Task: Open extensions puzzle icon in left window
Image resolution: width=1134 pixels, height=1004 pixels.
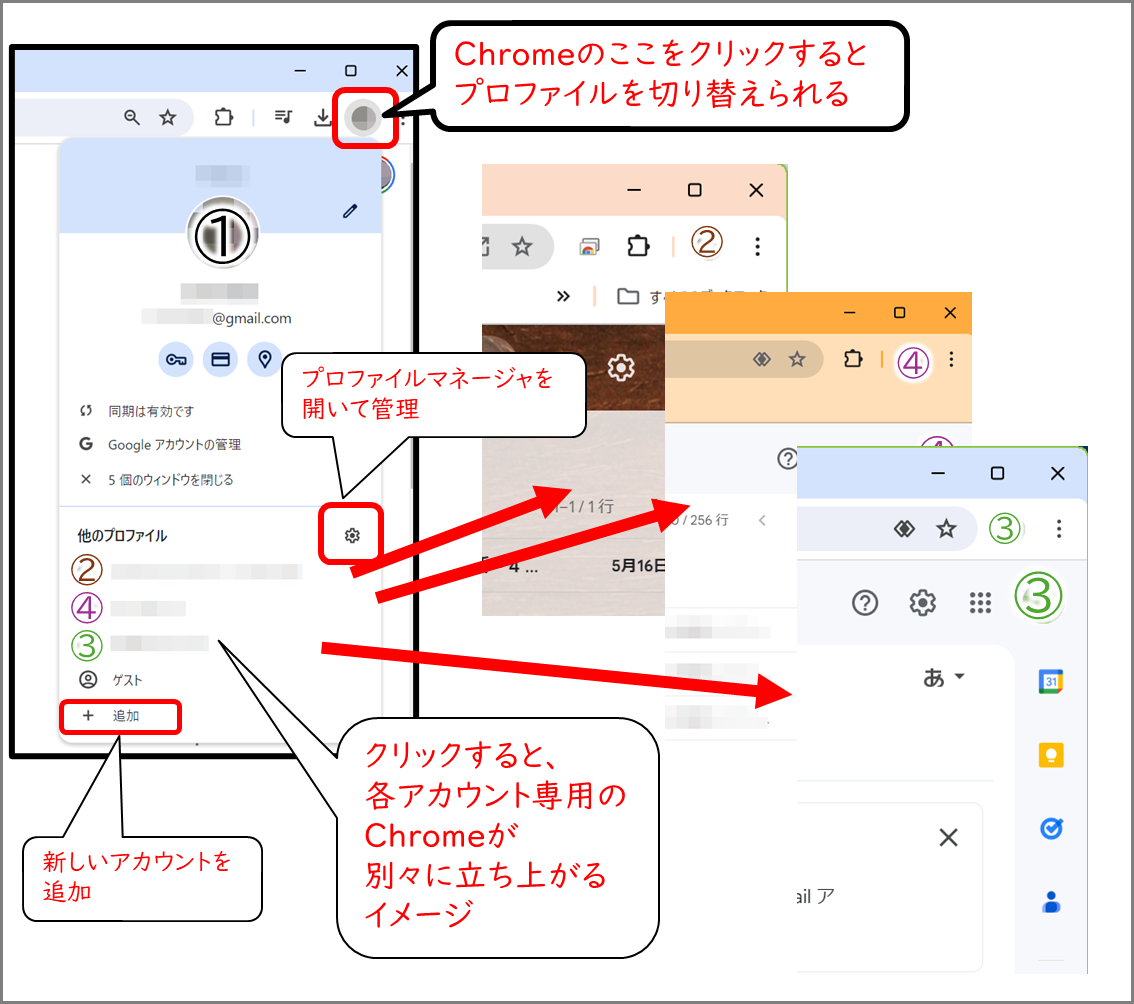Action: tap(223, 117)
